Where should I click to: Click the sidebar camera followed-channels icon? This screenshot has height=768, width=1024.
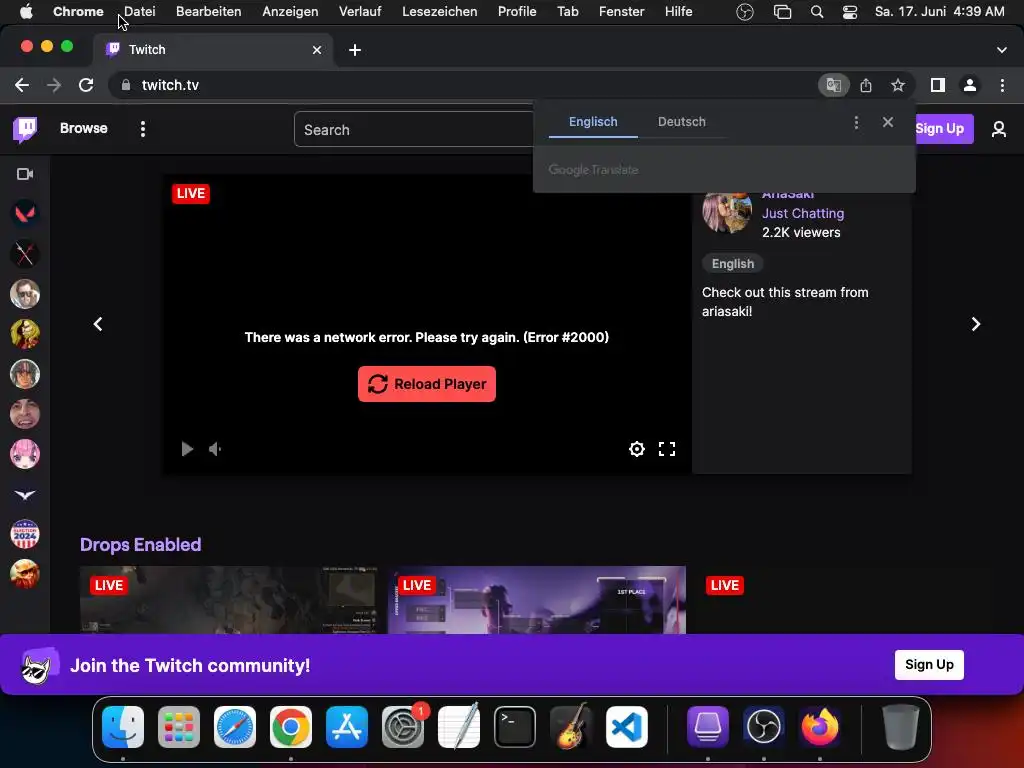coord(25,174)
